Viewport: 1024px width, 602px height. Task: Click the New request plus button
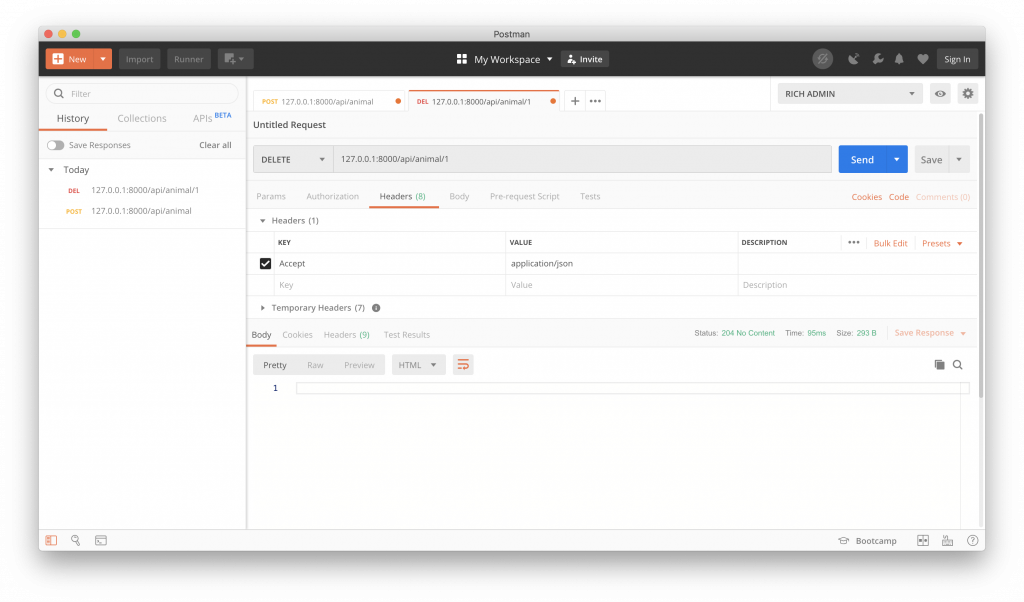[70, 59]
